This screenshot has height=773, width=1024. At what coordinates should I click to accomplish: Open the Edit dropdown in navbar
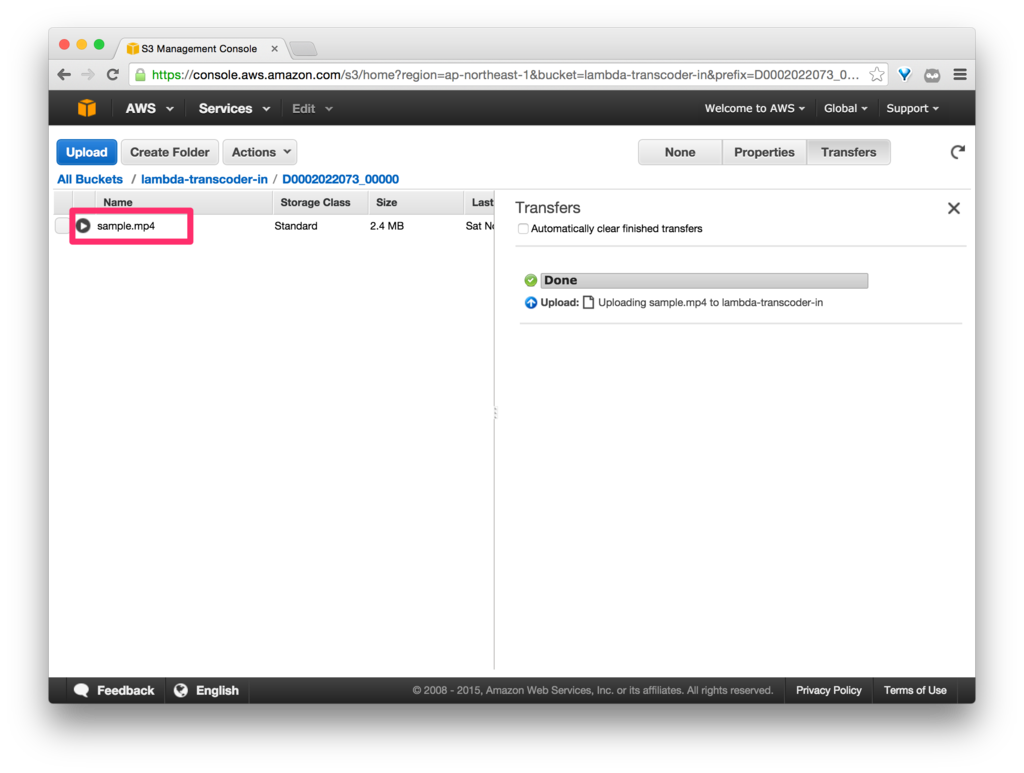click(312, 108)
